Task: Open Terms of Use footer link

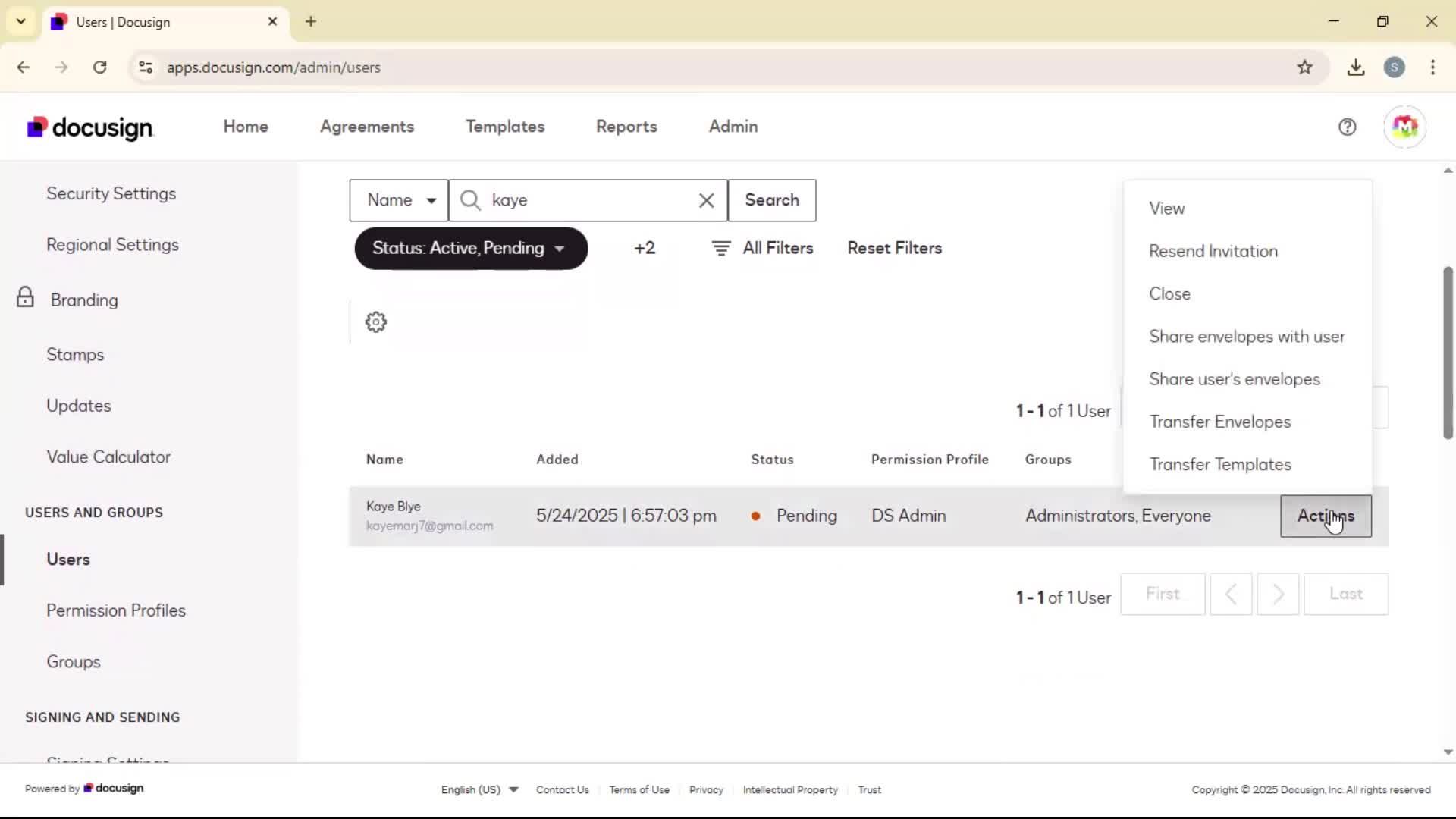Action: point(639,790)
